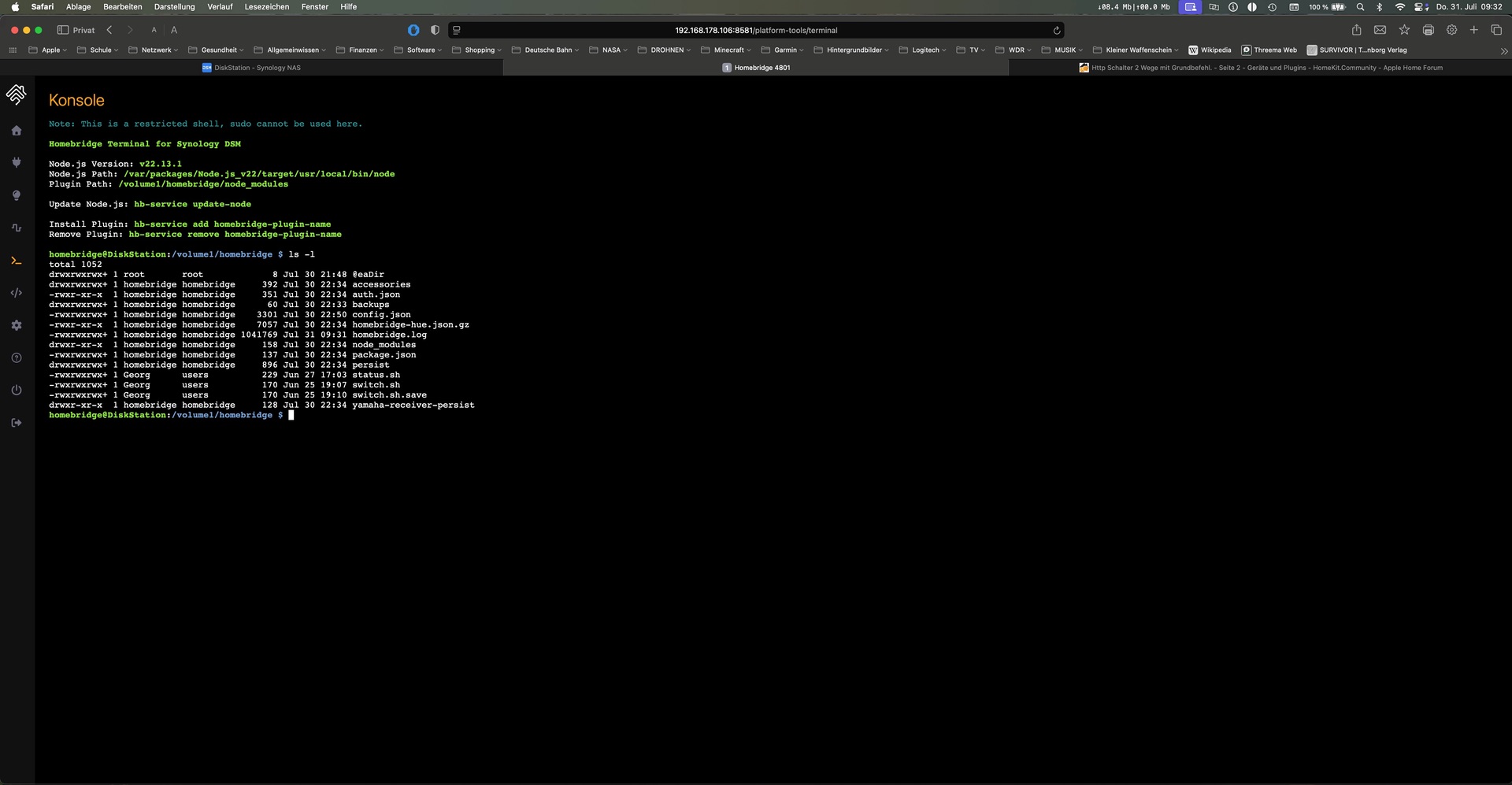Viewport: 1512px width, 785px height.
Task: Open the Plugins page via plug icon
Action: [17, 163]
